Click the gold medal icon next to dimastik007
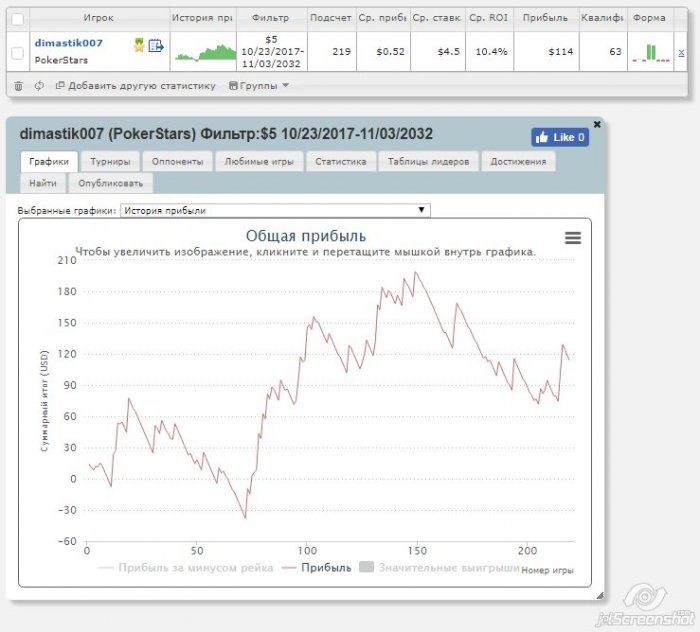Screen dimensions: 700x632 click(x=139, y=45)
